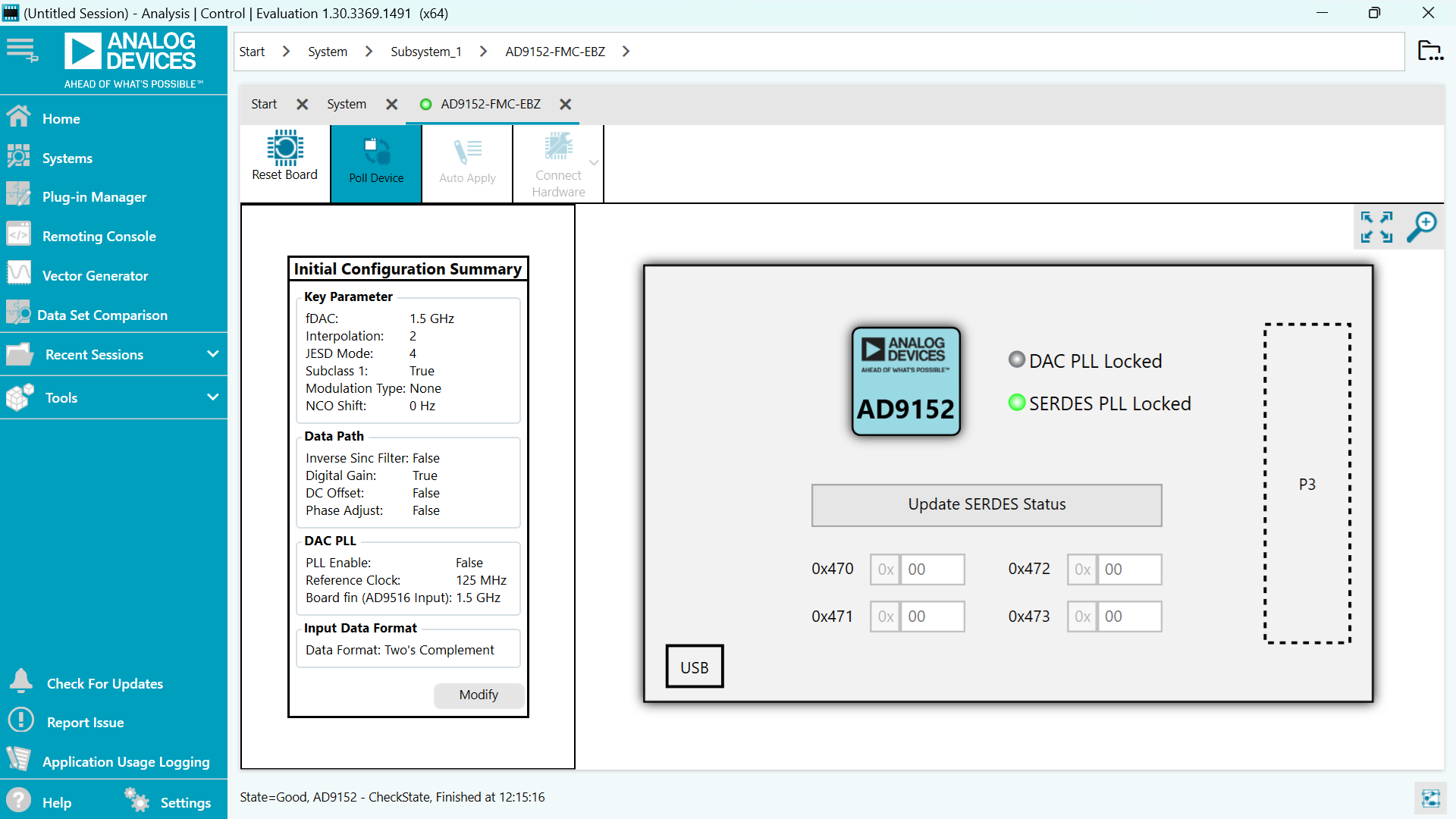The width and height of the screenshot is (1456, 819).
Task: Click the zoom magnifier icon
Action: point(1422,227)
